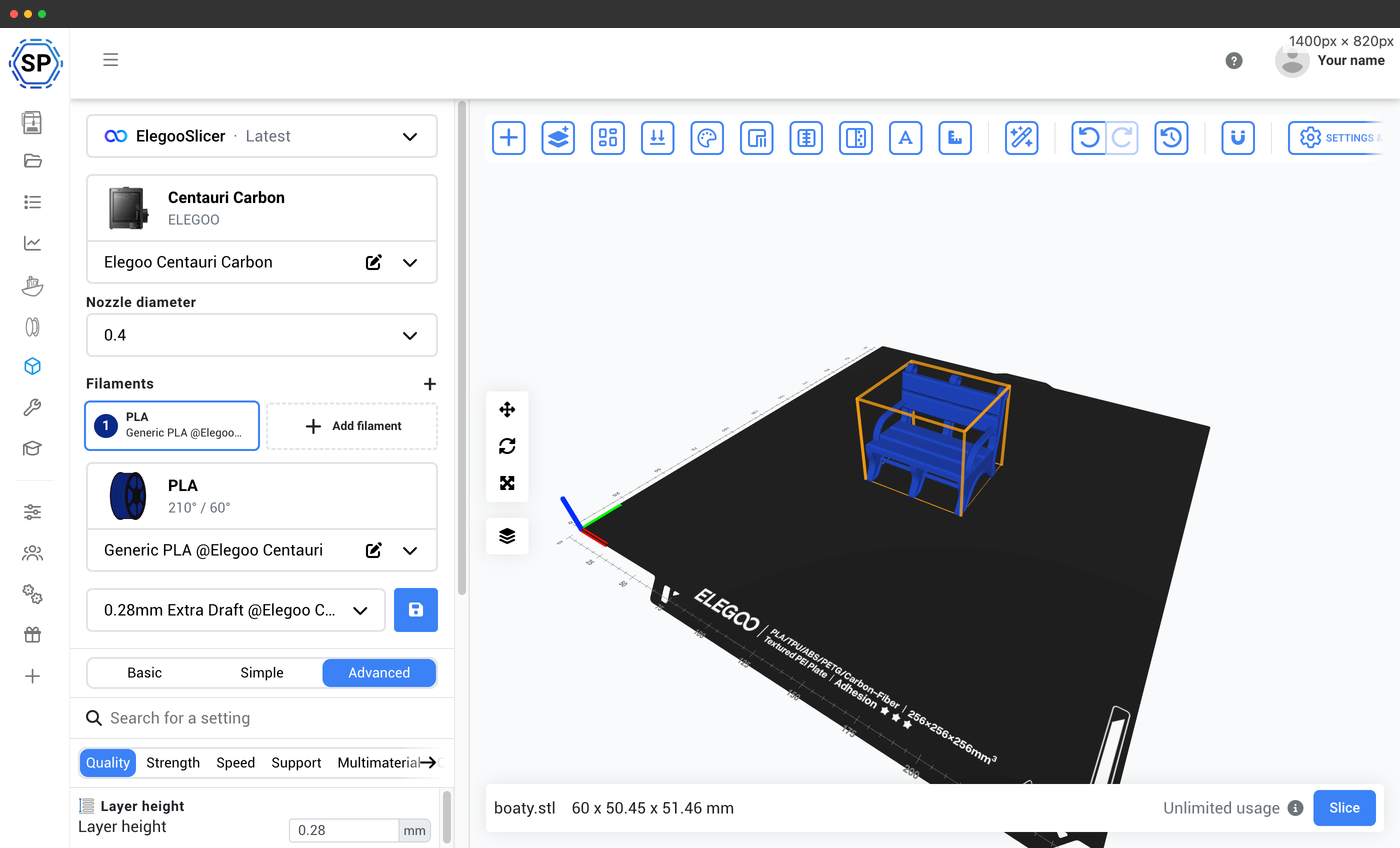Click the plus icon in left sidebar
1400x848 pixels.
pos(33,676)
